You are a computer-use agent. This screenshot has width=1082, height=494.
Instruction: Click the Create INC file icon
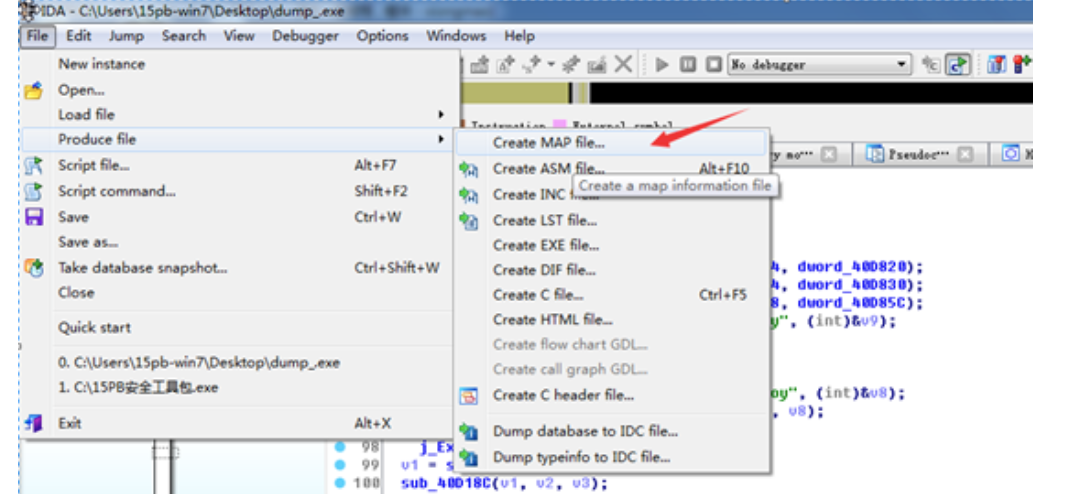[469, 195]
